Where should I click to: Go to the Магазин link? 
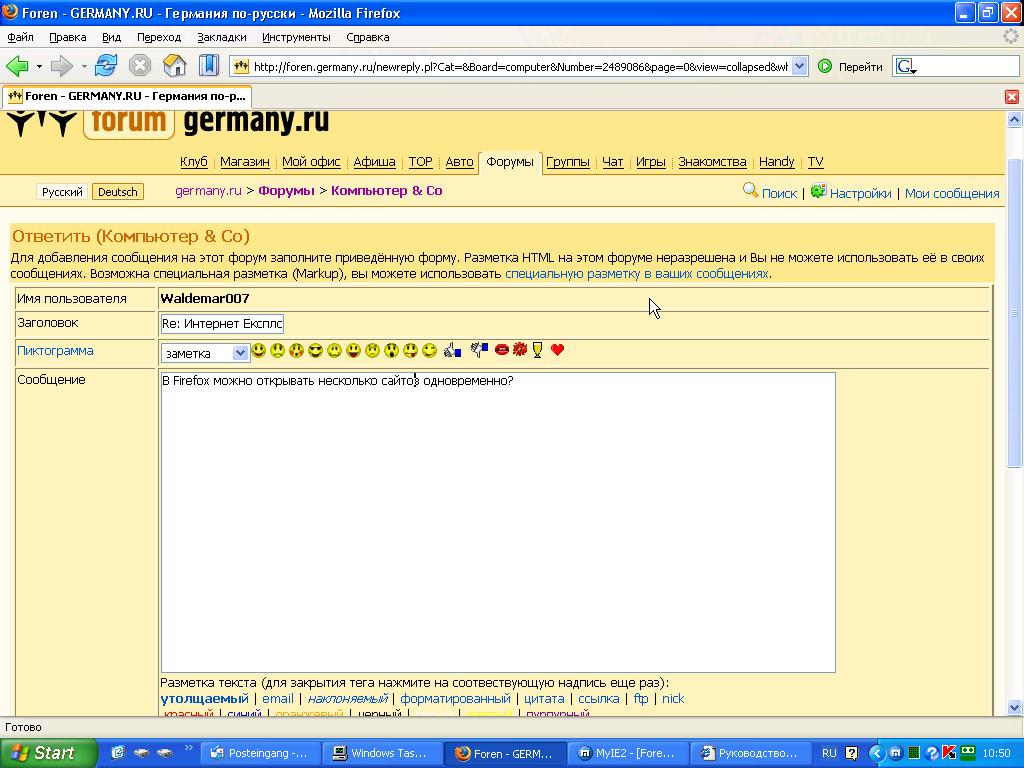pos(245,162)
